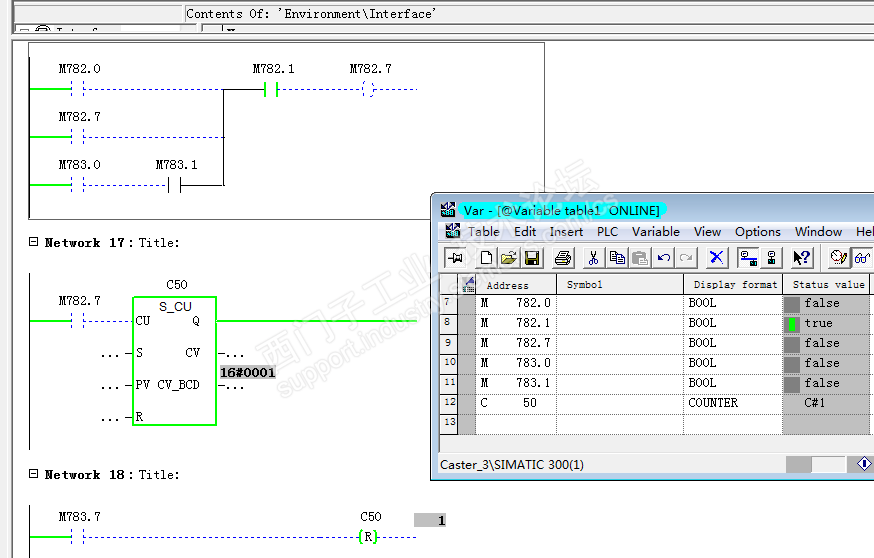Open the Window menu
The width and height of the screenshot is (874, 558).
818,232
